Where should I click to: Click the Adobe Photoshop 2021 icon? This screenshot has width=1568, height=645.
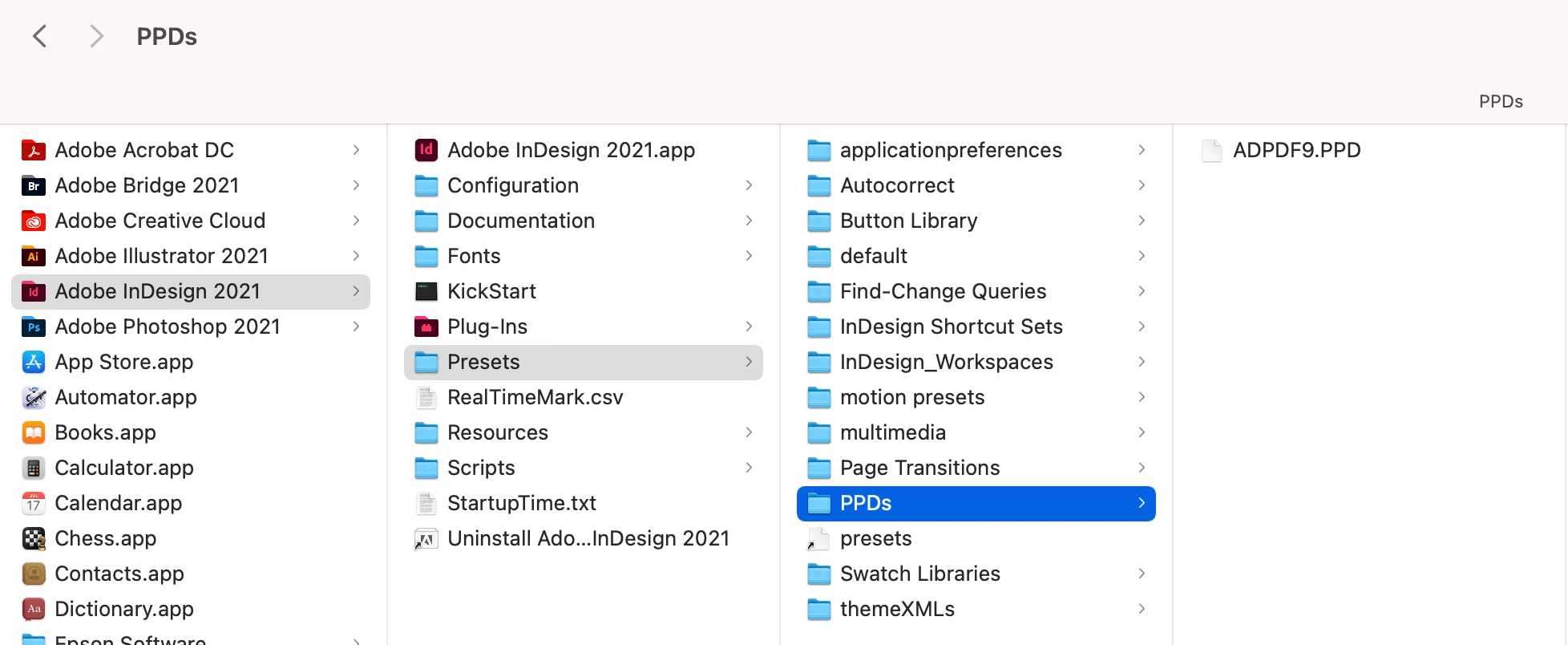click(x=33, y=327)
